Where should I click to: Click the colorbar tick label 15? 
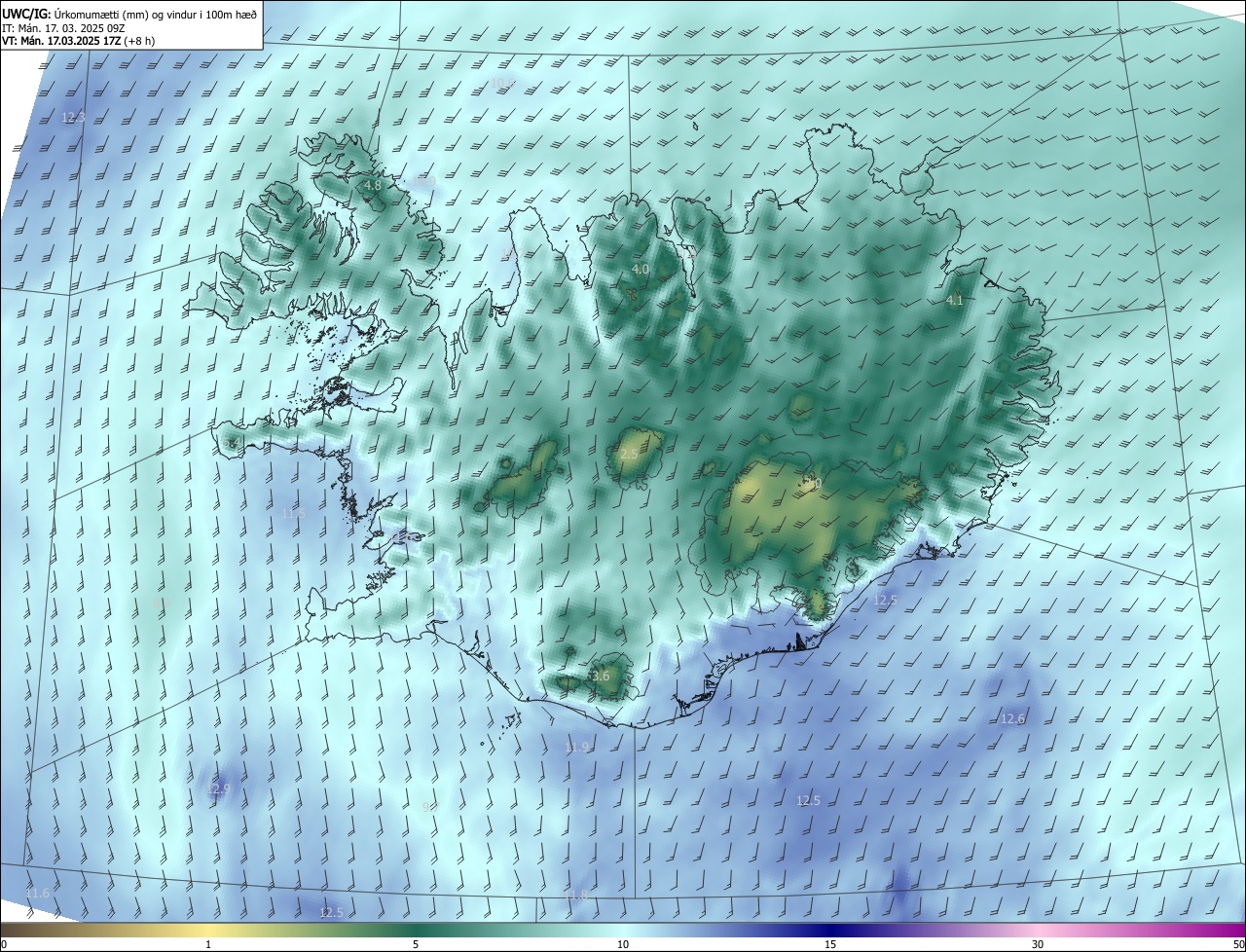[x=830, y=945]
